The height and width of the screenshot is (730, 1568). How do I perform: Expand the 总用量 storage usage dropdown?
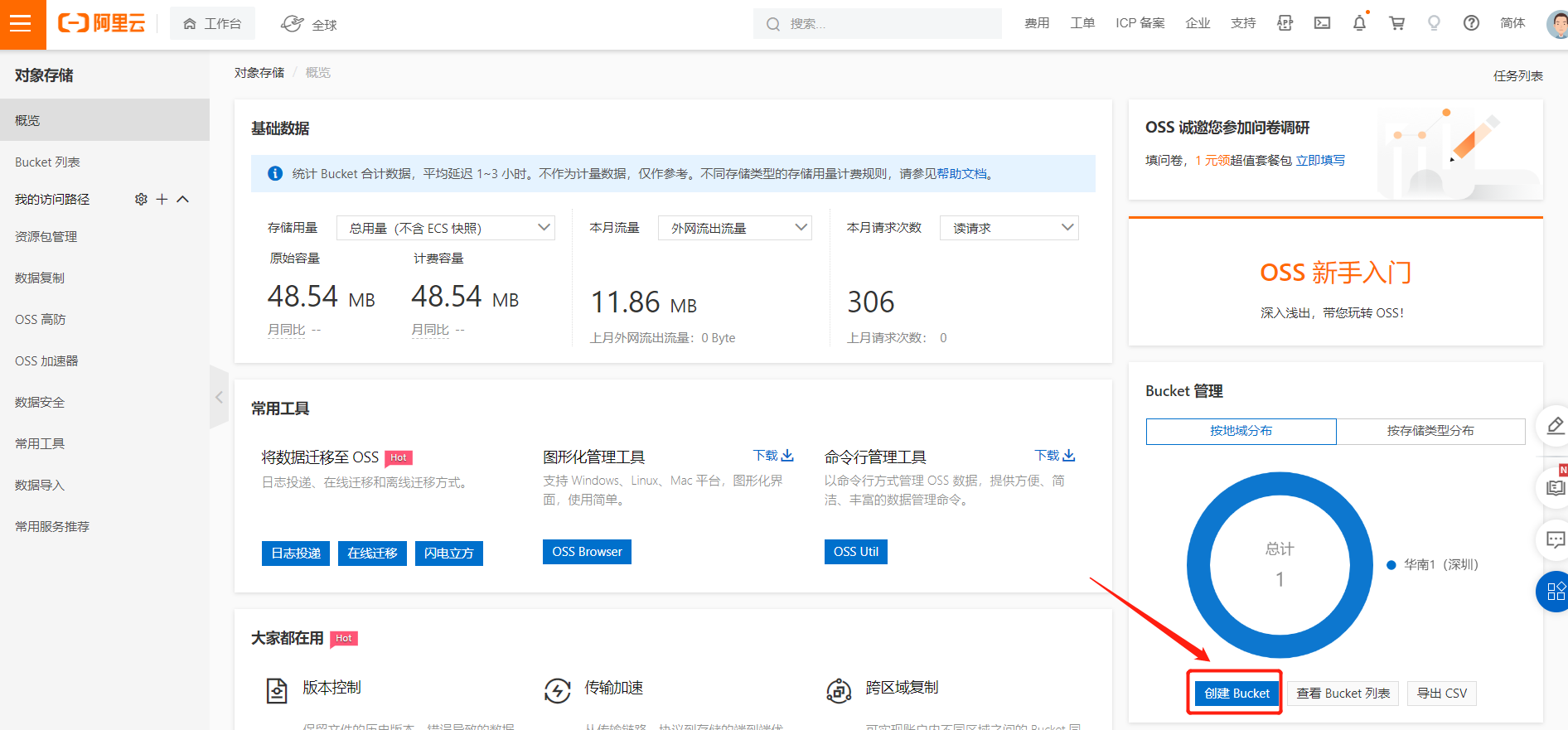[446, 228]
